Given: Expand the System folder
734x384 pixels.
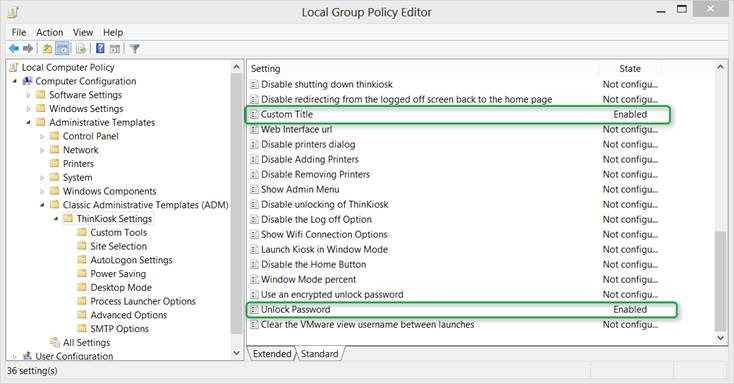Looking at the screenshot, I should pyautogui.click(x=42, y=177).
